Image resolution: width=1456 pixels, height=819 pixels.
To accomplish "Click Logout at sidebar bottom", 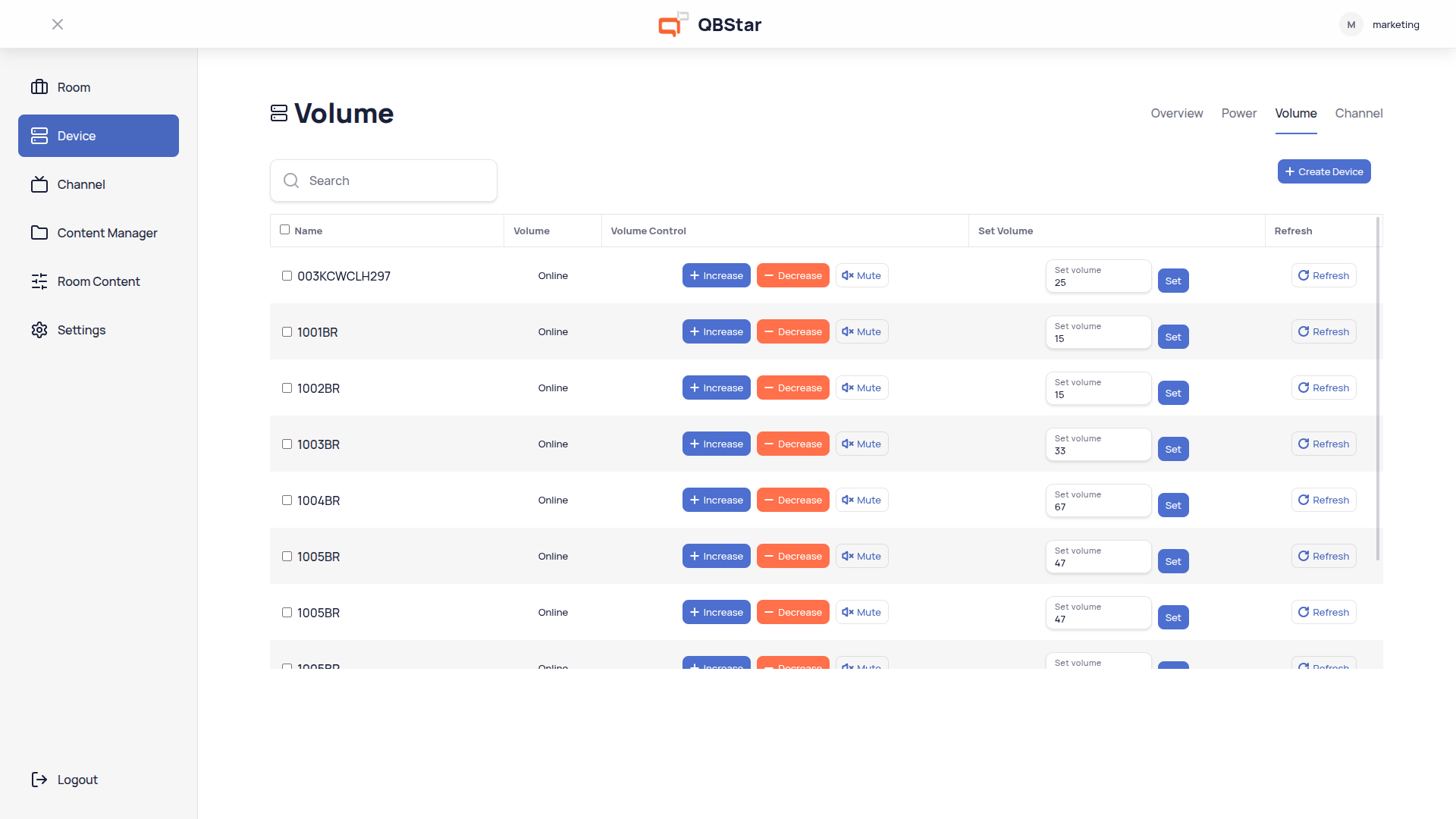I will coord(77,780).
